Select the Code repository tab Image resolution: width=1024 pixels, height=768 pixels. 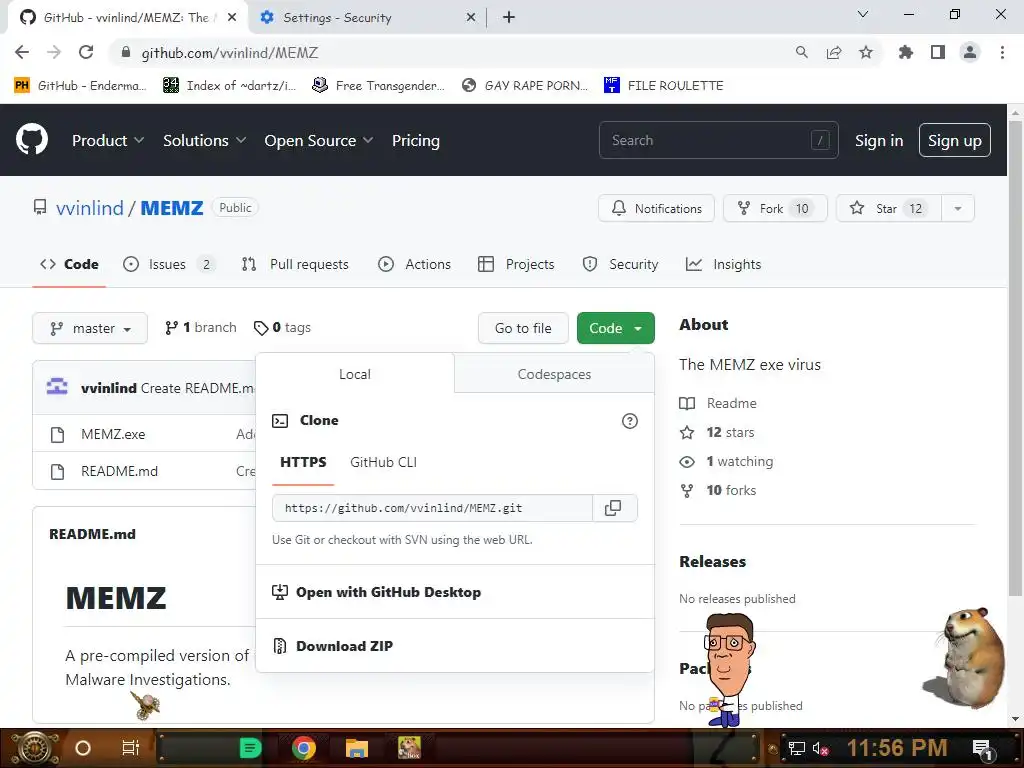tap(69, 264)
